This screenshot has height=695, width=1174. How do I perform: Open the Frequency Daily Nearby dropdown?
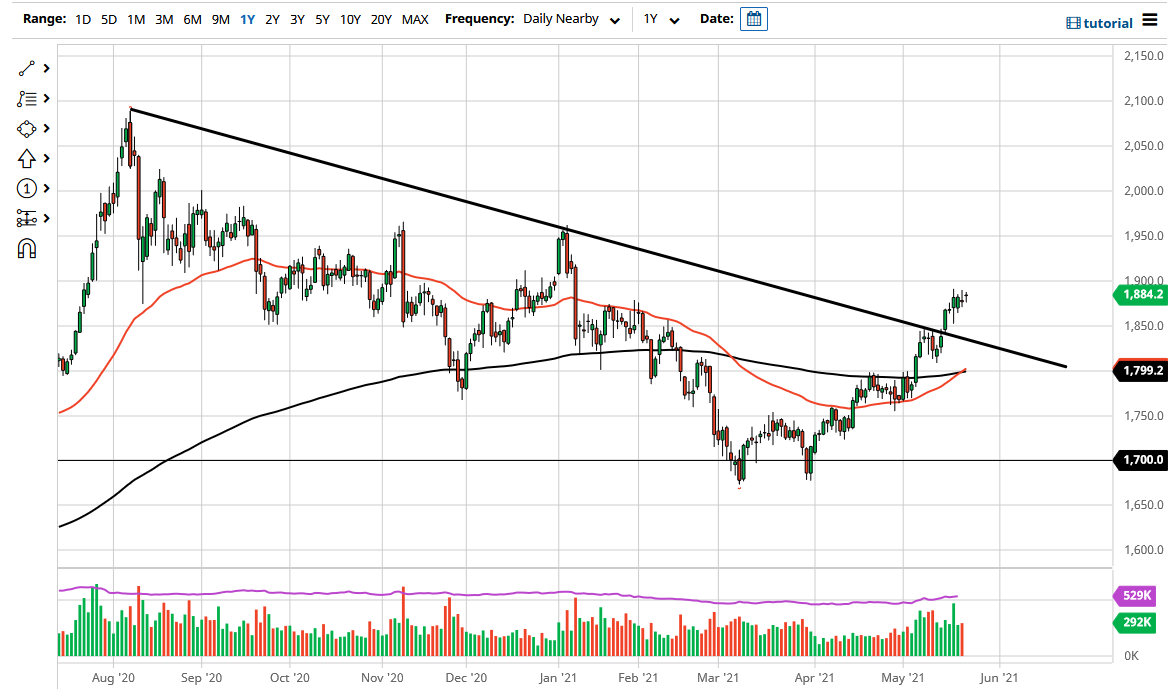571,19
